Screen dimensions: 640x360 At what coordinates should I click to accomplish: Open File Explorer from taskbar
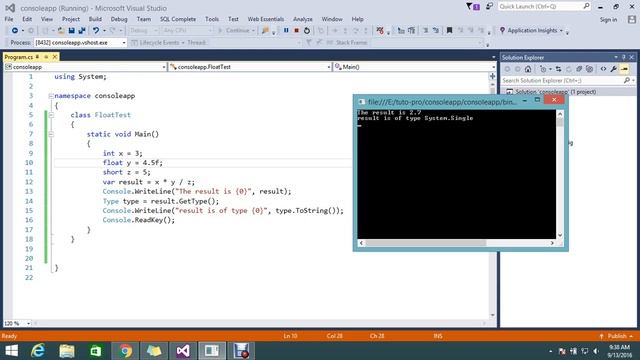coord(67,351)
